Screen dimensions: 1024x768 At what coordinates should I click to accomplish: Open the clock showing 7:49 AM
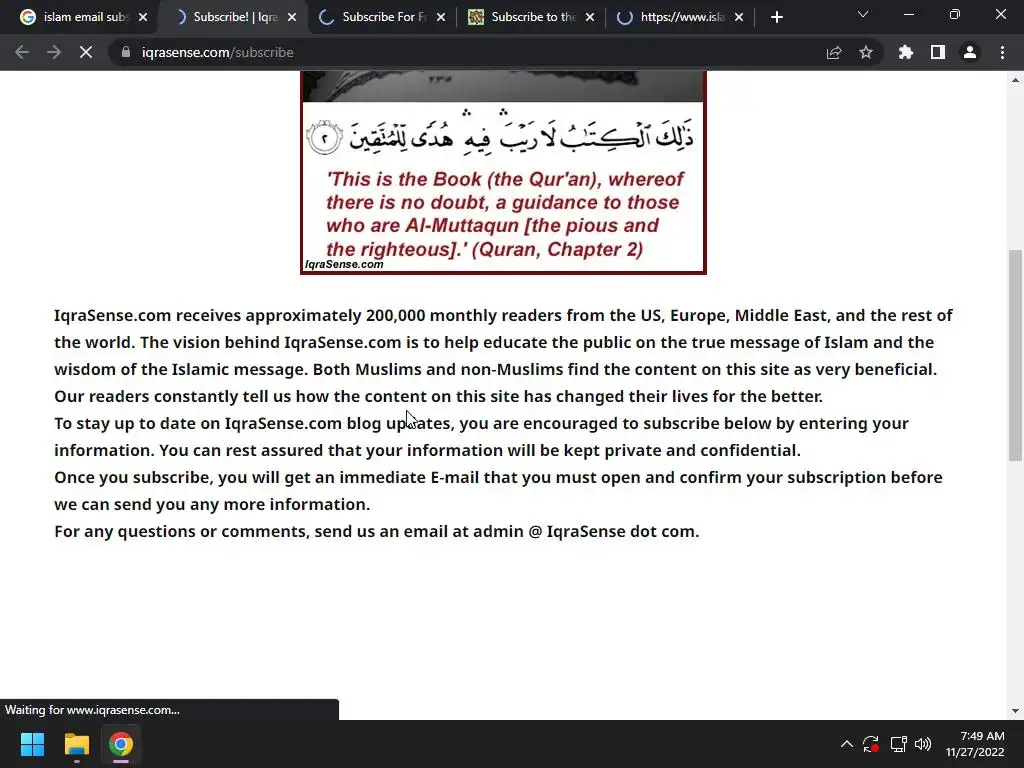pos(975,744)
